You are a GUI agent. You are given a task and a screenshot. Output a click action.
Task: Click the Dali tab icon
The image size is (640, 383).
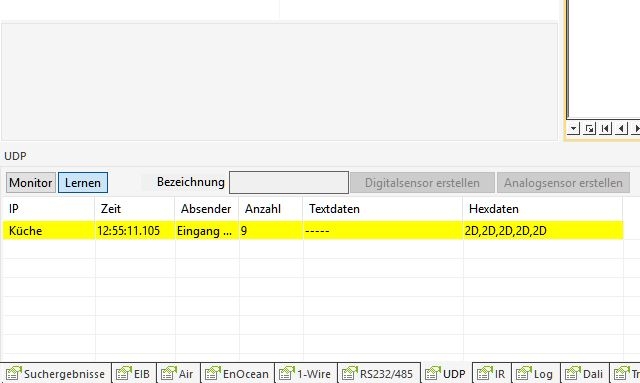(x=572, y=373)
